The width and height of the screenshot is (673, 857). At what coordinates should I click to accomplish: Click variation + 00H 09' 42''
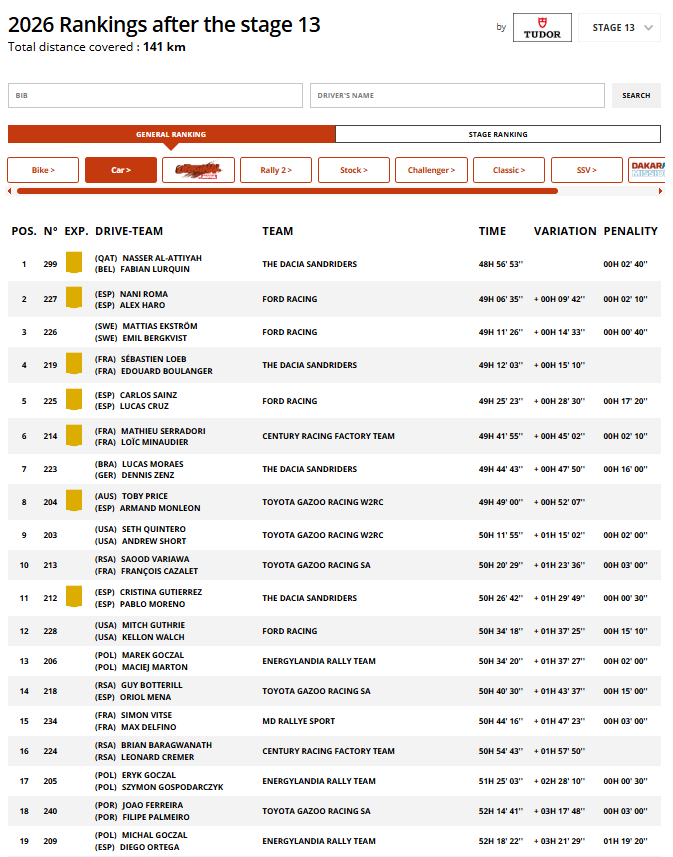[559, 299]
